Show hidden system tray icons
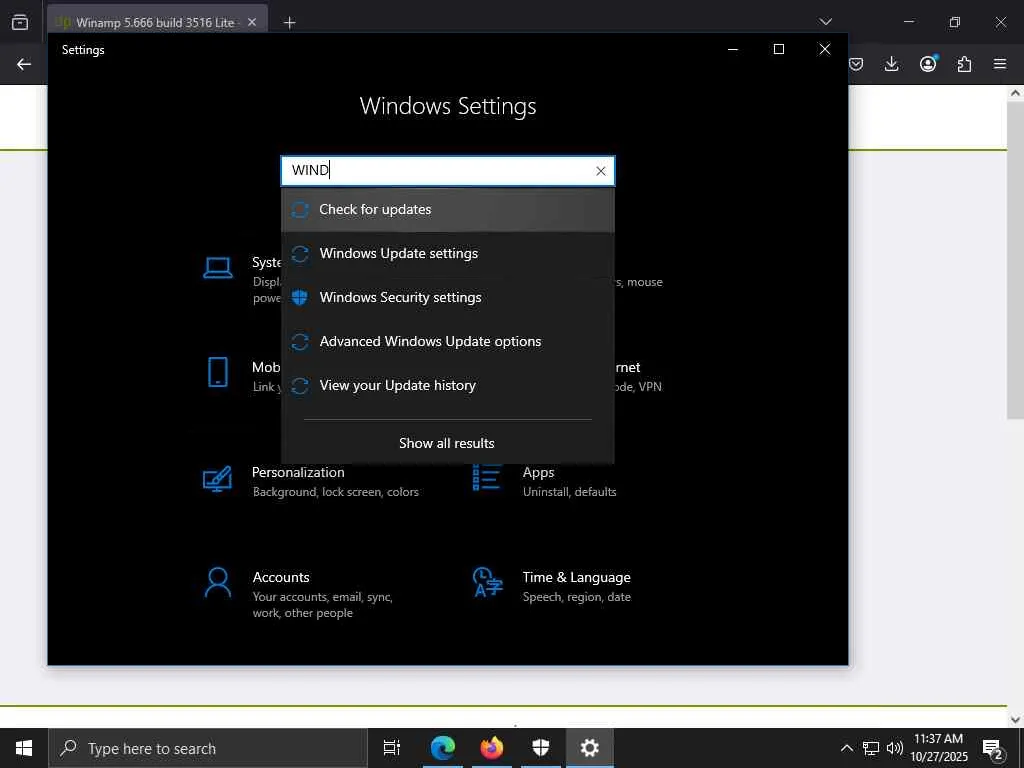Viewport: 1024px width, 768px height. [x=846, y=748]
